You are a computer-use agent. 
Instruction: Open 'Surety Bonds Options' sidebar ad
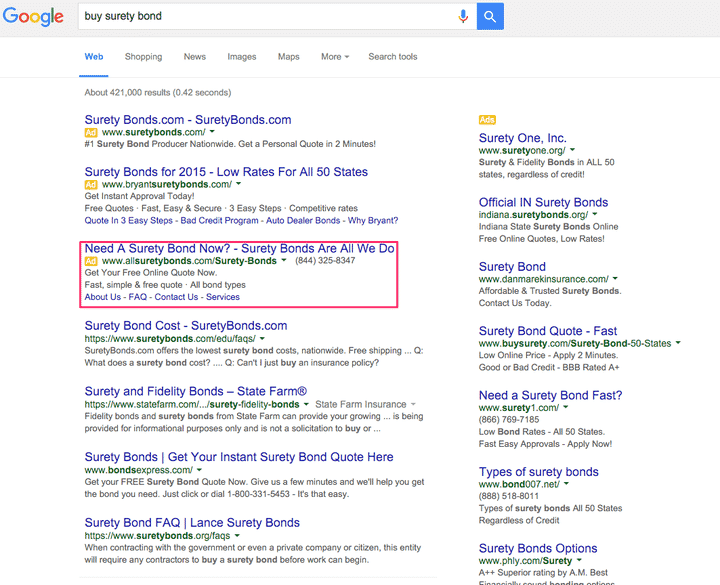(538, 549)
